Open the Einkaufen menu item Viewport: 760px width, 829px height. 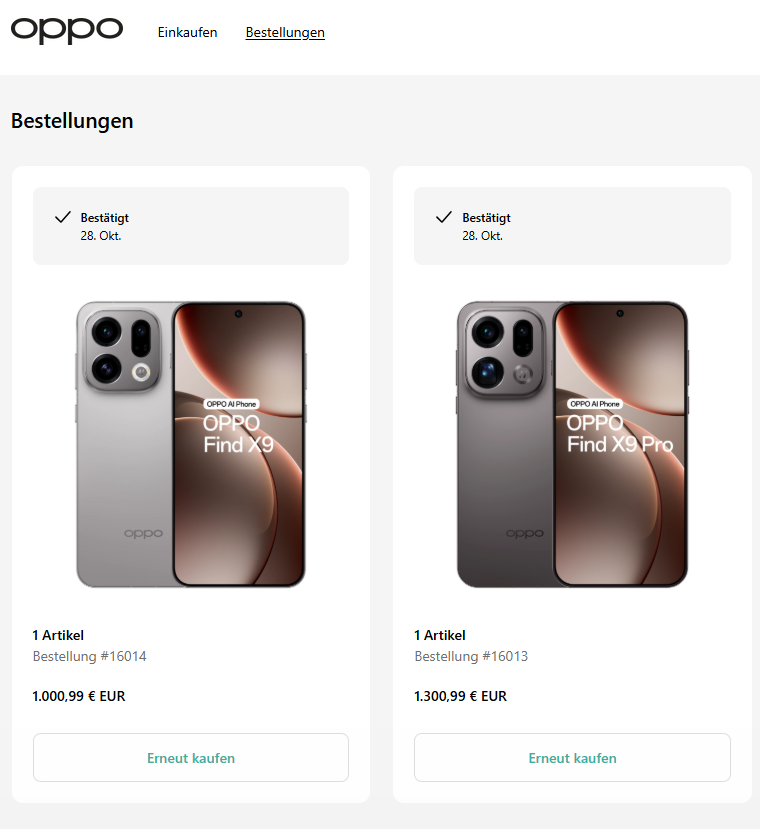point(187,32)
